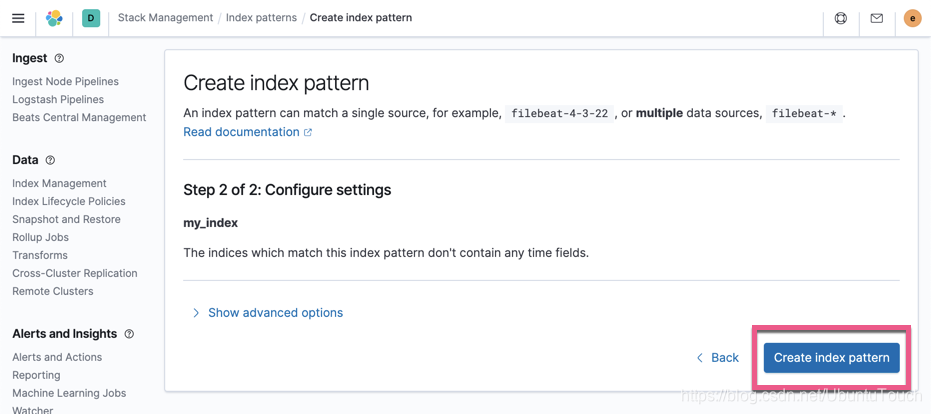Select Index Management in sidebar
Screen dimensions: 931x414
pyautogui.click(x=59, y=184)
